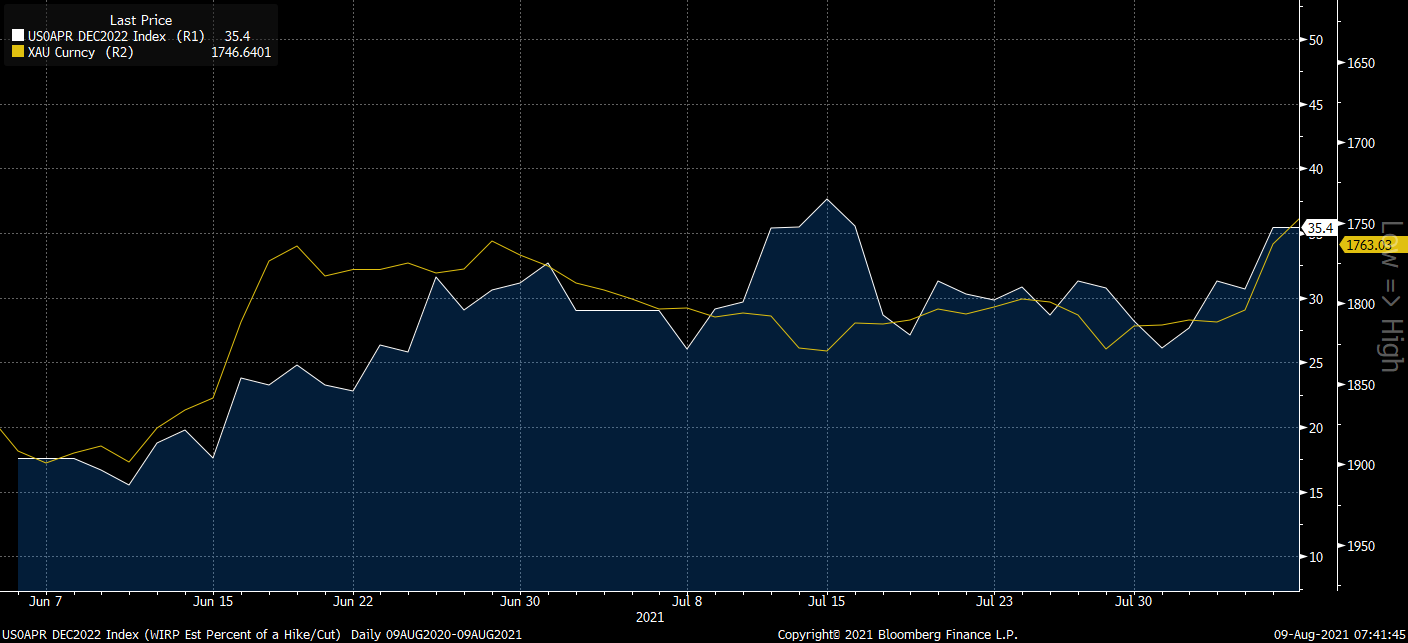Click the 15 label on R1 axis

coord(1316,493)
